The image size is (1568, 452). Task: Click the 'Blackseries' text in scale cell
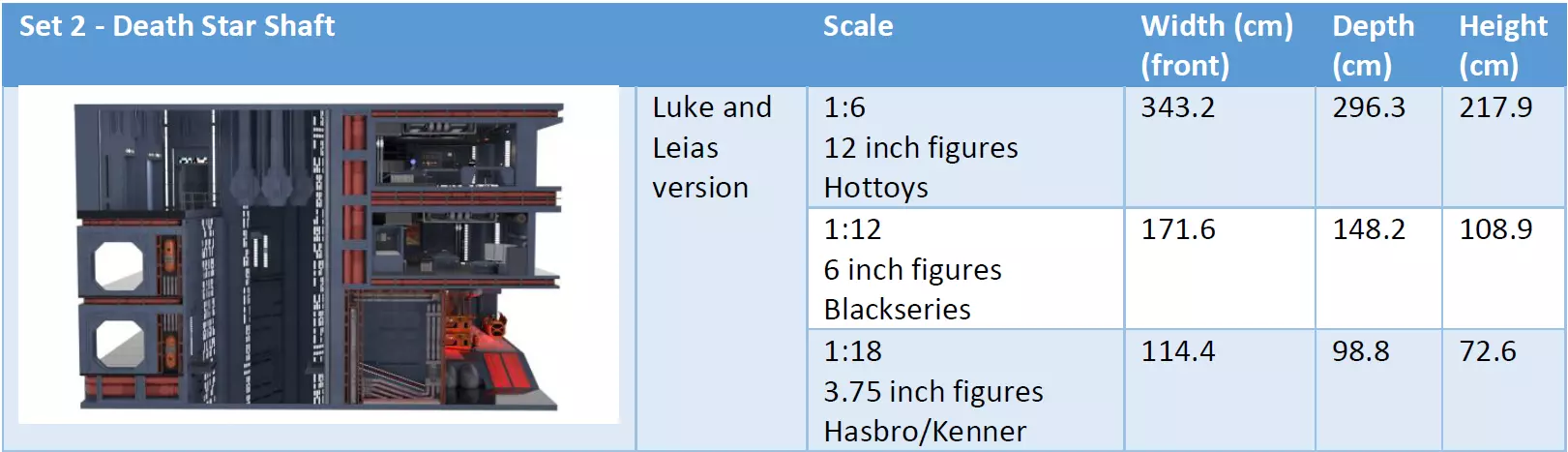897,310
